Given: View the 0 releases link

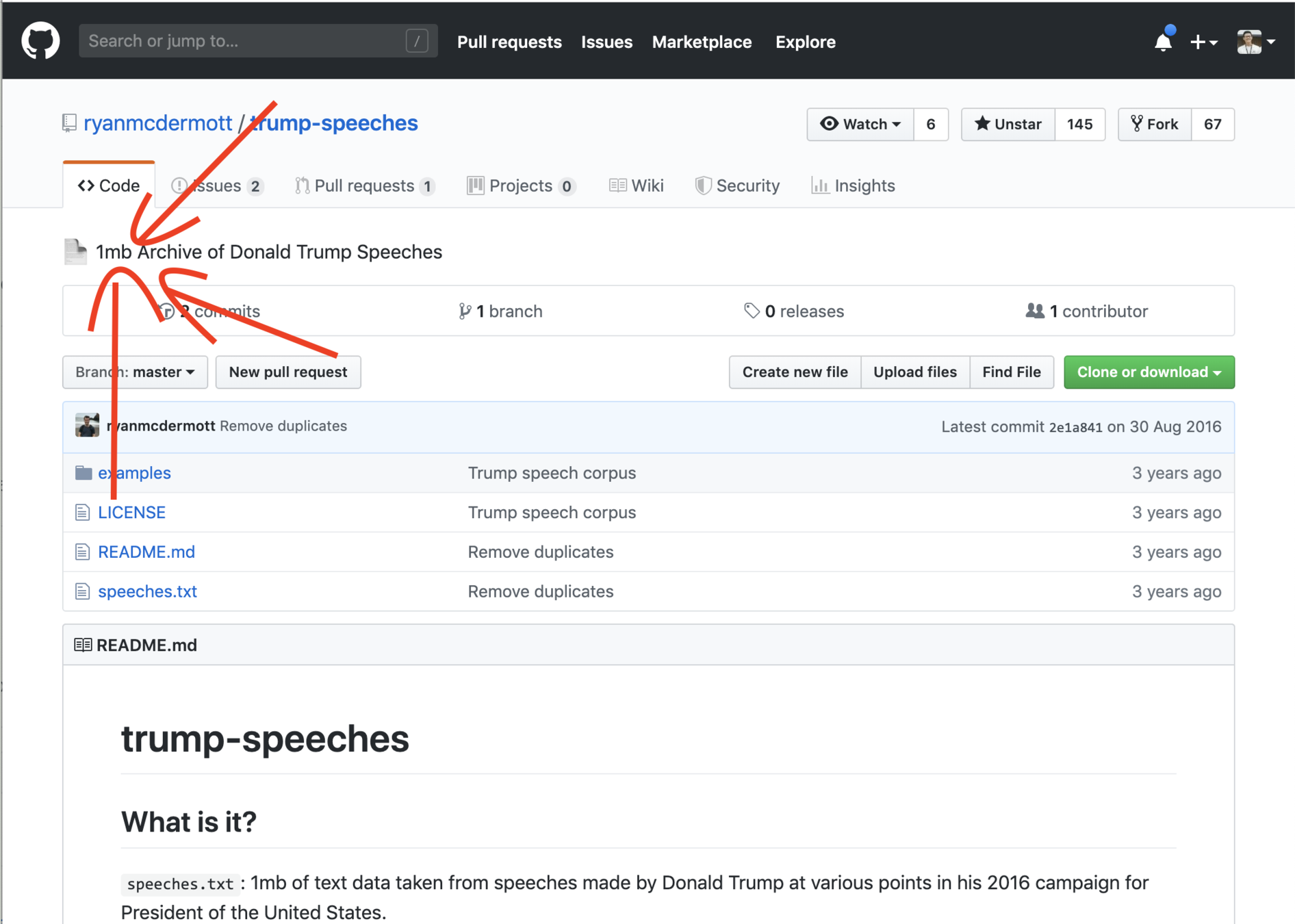Looking at the screenshot, I should [x=794, y=311].
